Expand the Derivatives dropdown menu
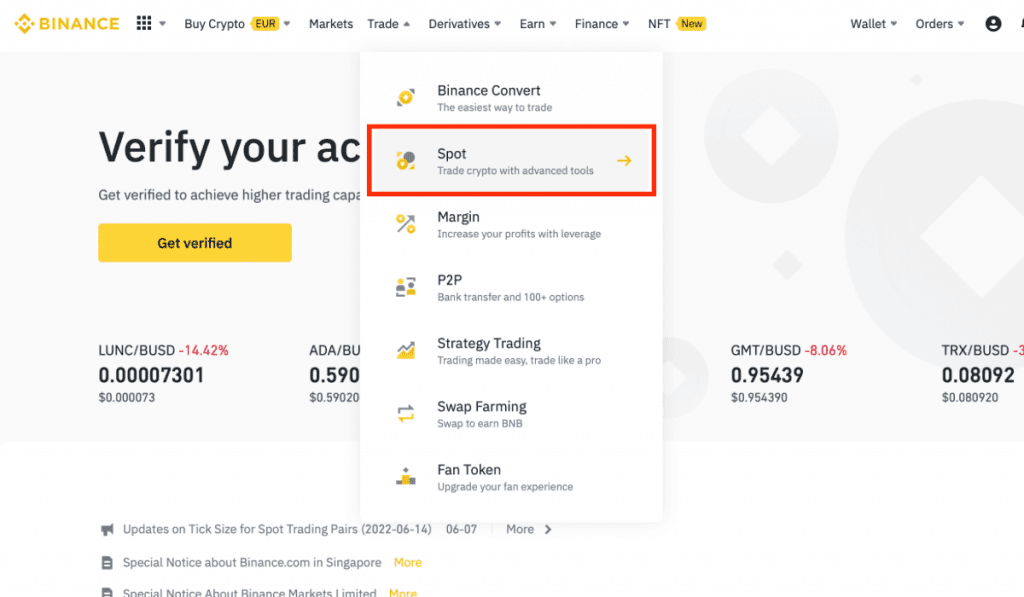The width and height of the screenshot is (1024, 597). click(466, 24)
